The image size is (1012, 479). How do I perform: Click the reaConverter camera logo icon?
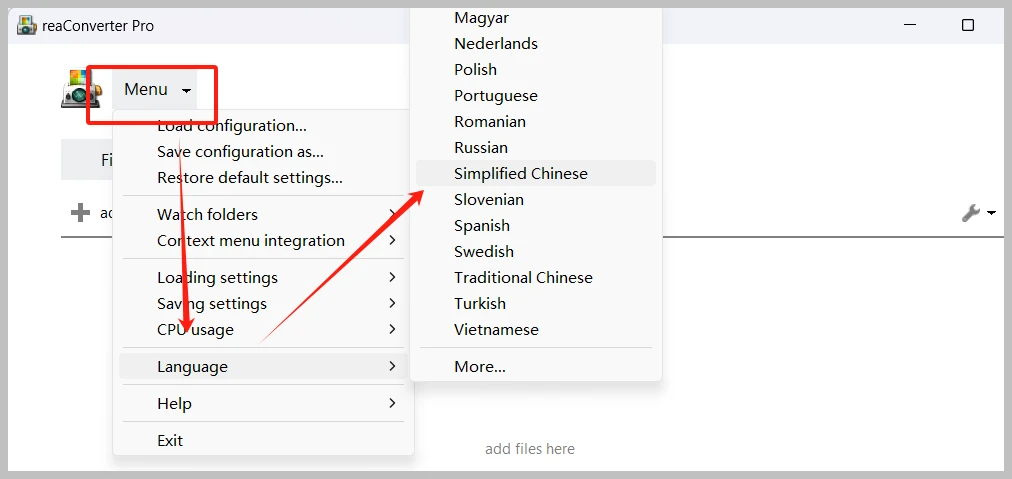pos(80,90)
